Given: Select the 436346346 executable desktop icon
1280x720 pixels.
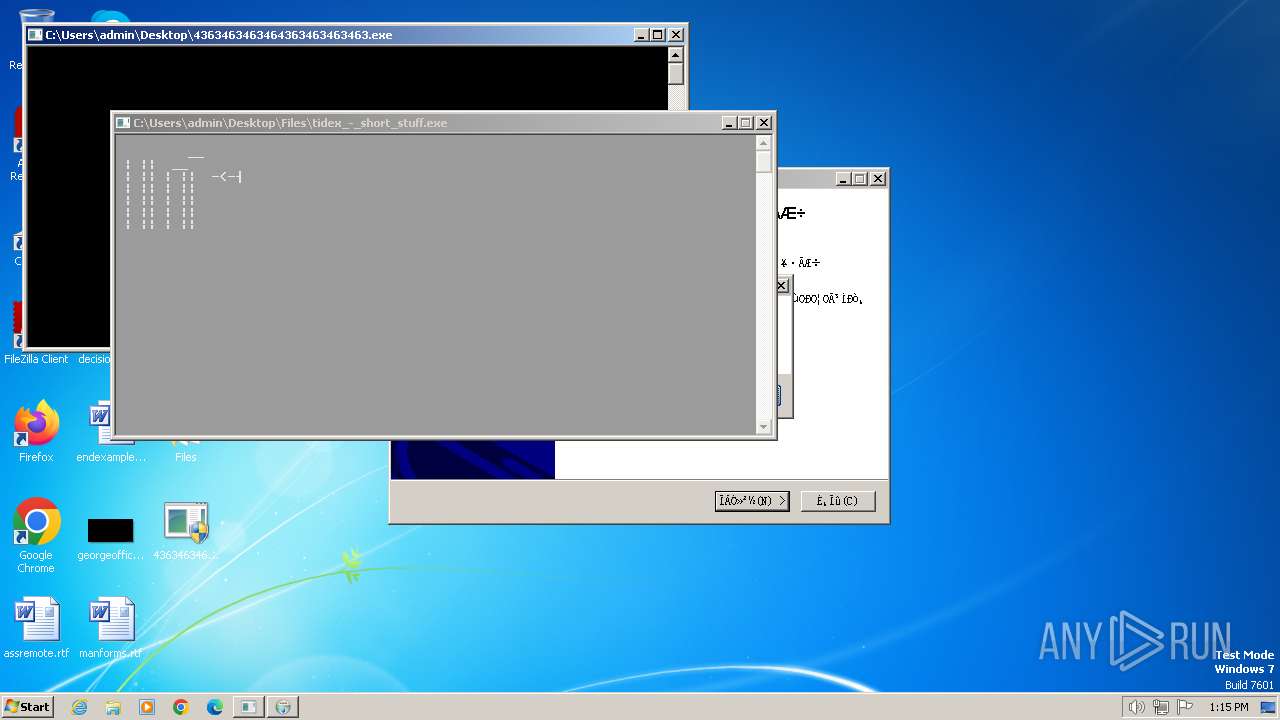Looking at the screenshot, I should (x=186, y=532).
